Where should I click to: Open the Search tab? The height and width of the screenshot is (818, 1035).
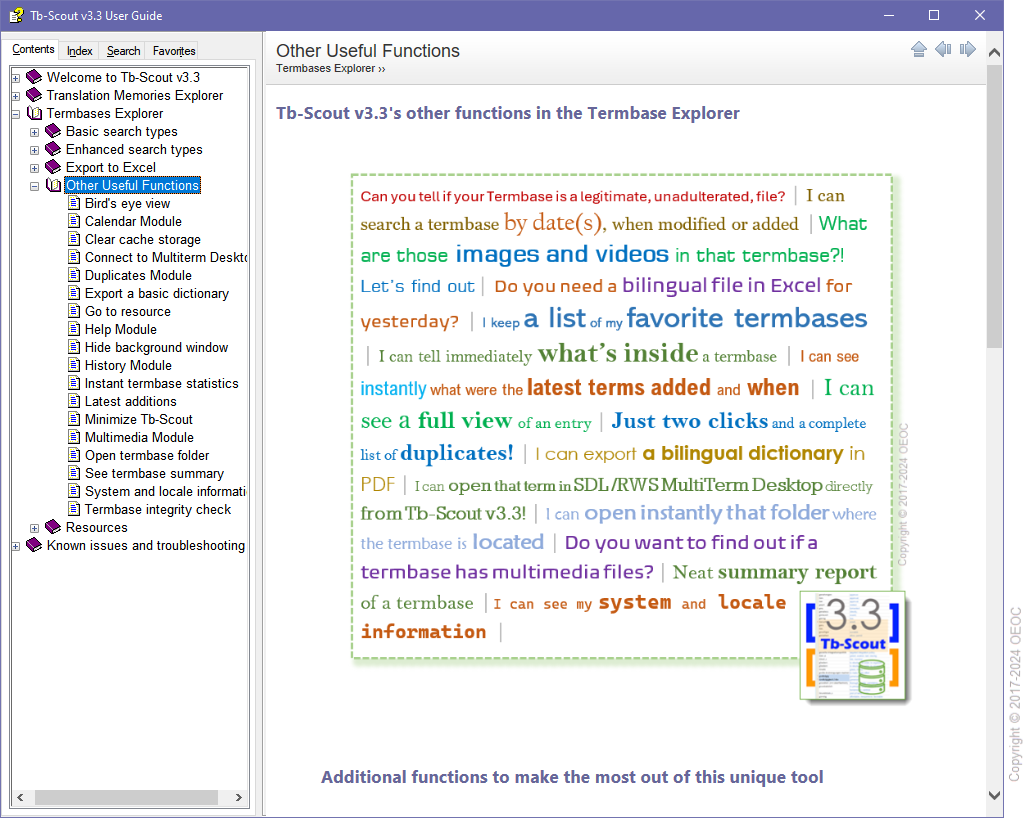(x=124, y=51)
